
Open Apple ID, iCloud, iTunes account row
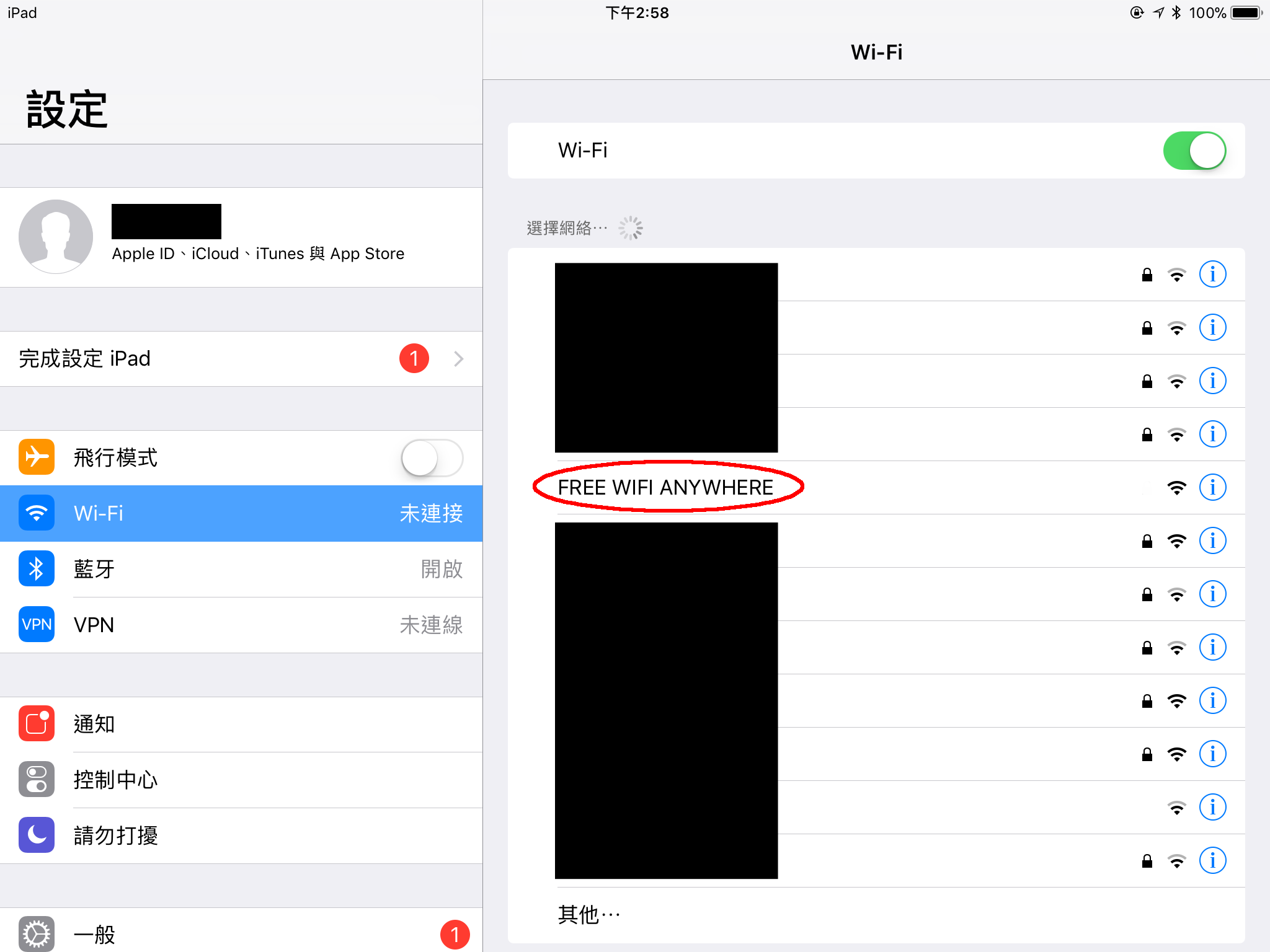coord(241,237)
